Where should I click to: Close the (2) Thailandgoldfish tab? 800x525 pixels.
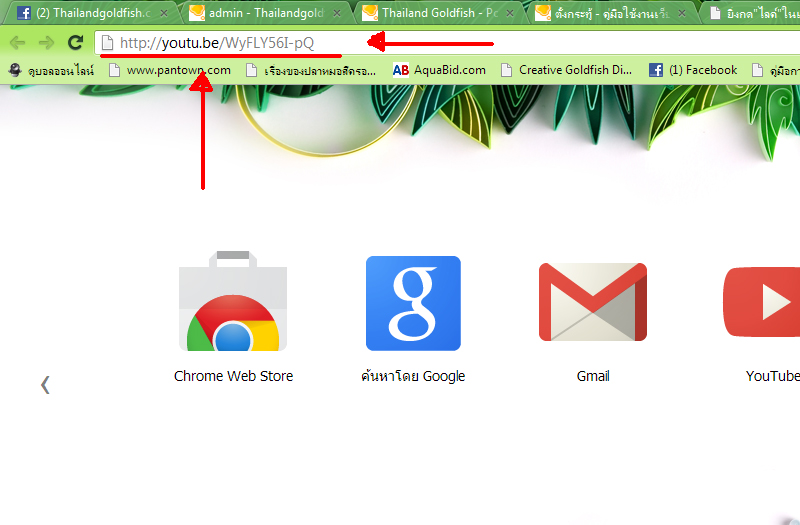click(x=164, y=13)
